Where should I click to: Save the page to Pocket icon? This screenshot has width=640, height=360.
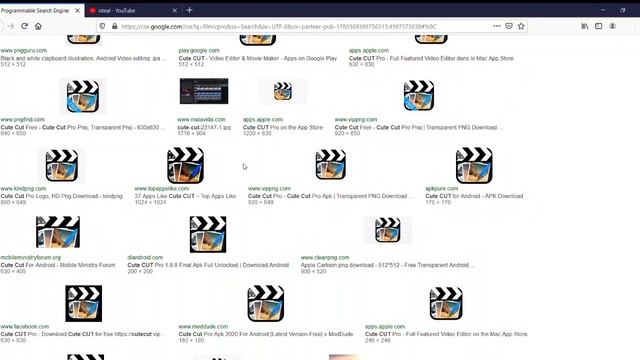[x=509, y=26]
